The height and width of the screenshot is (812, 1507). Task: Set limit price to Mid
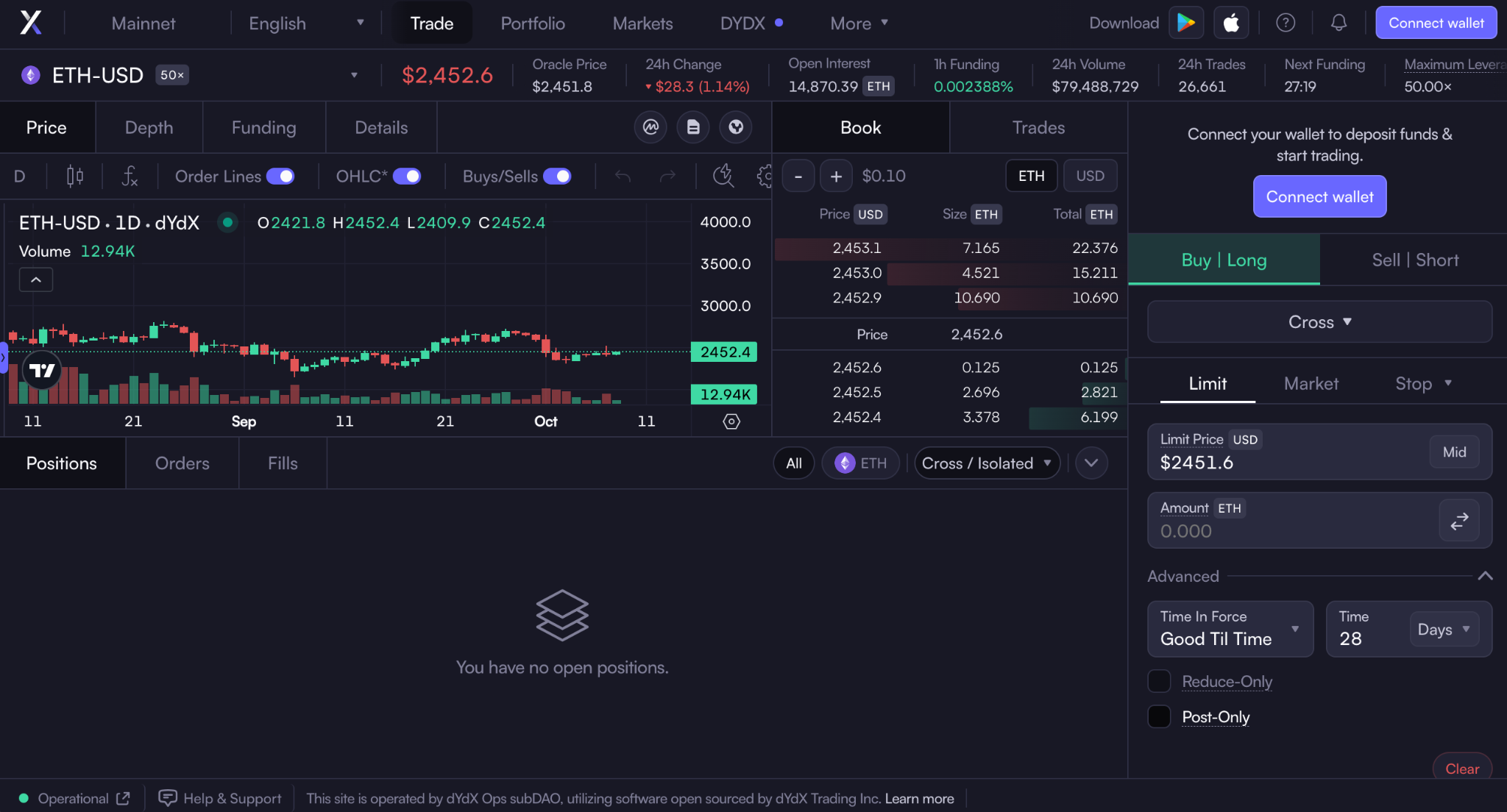(x=1454, y=452)
